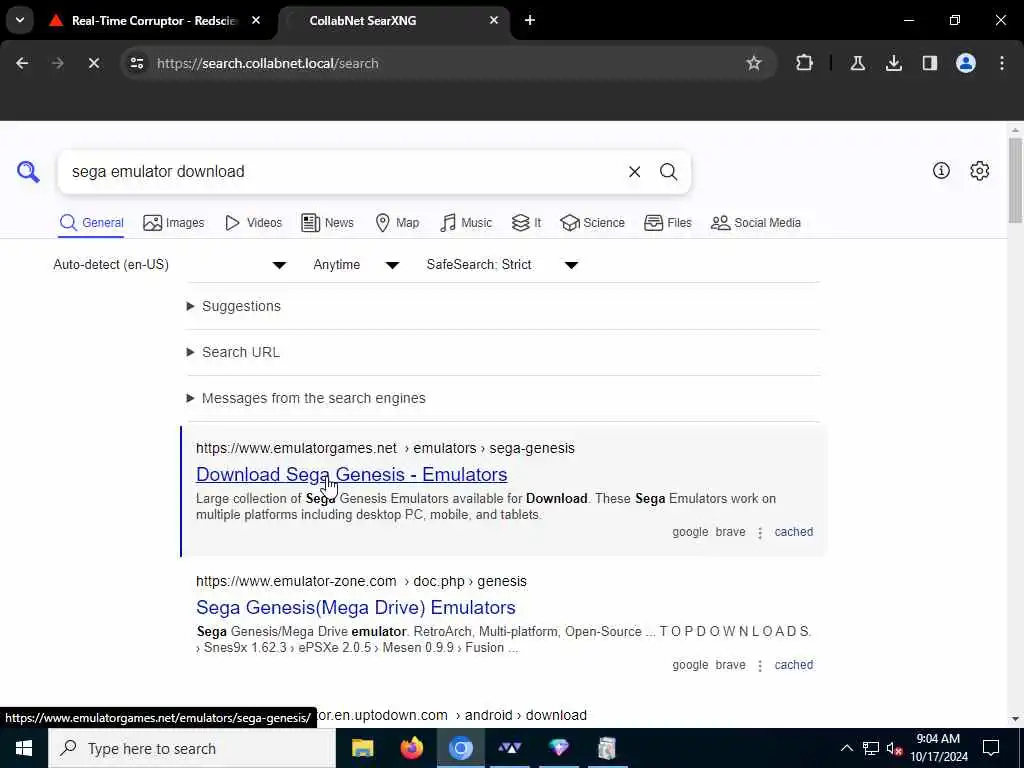
Task: Open cached link for emulatorgames.net result
Action: point(793,532)
